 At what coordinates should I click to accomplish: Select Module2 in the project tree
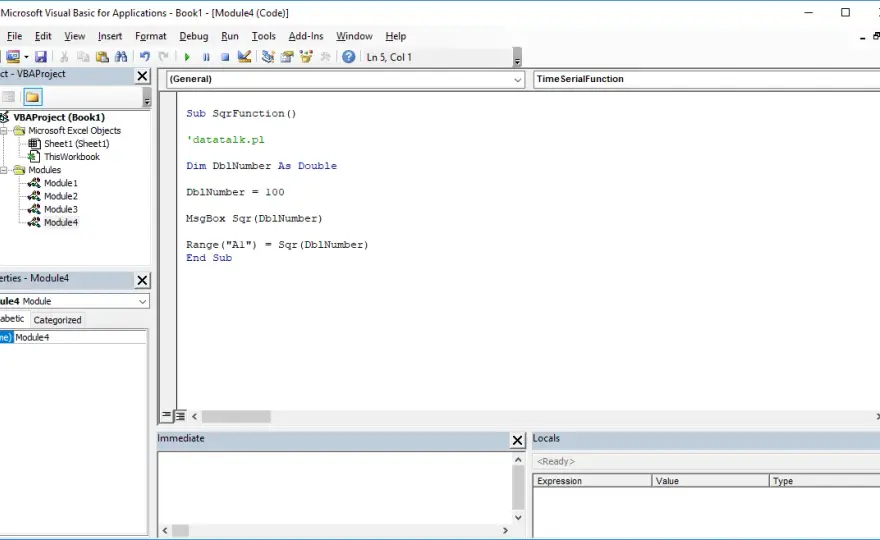coord(61,196)
